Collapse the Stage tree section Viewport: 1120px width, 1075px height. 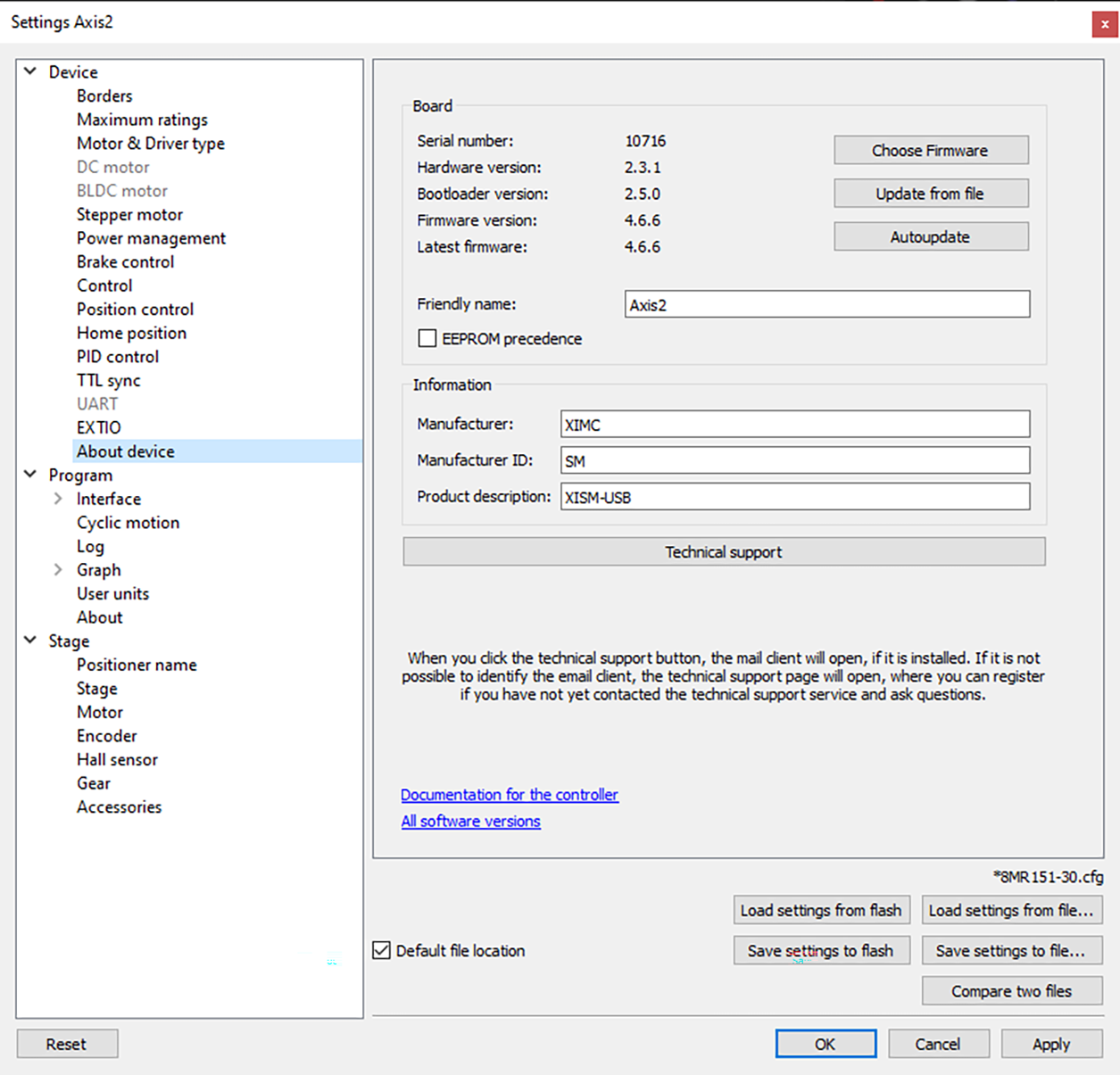[30, 641]
